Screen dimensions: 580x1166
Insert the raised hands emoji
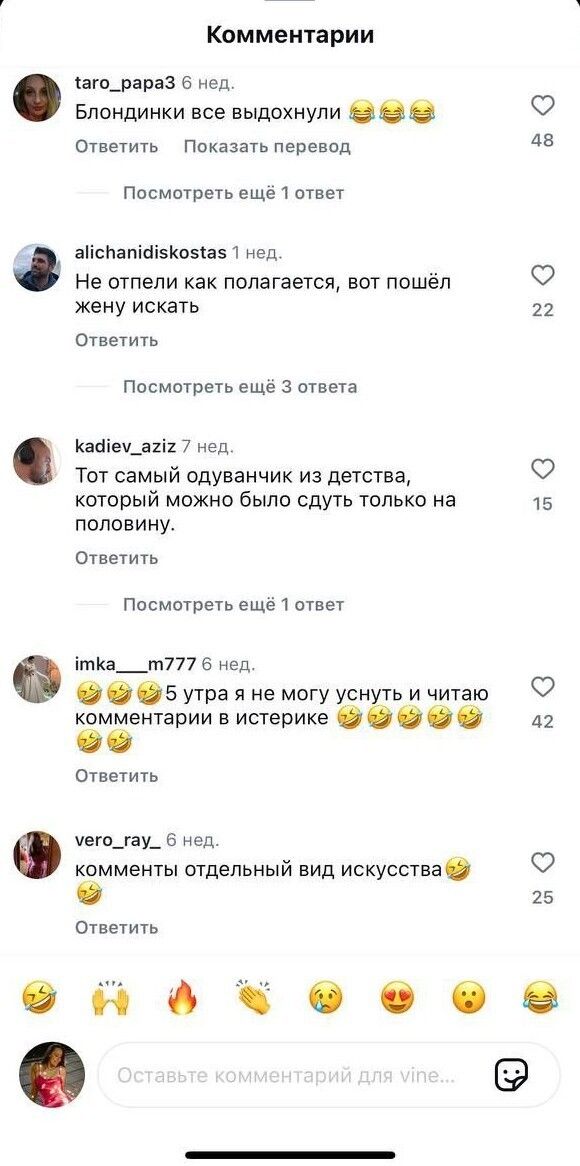[111, 997]
